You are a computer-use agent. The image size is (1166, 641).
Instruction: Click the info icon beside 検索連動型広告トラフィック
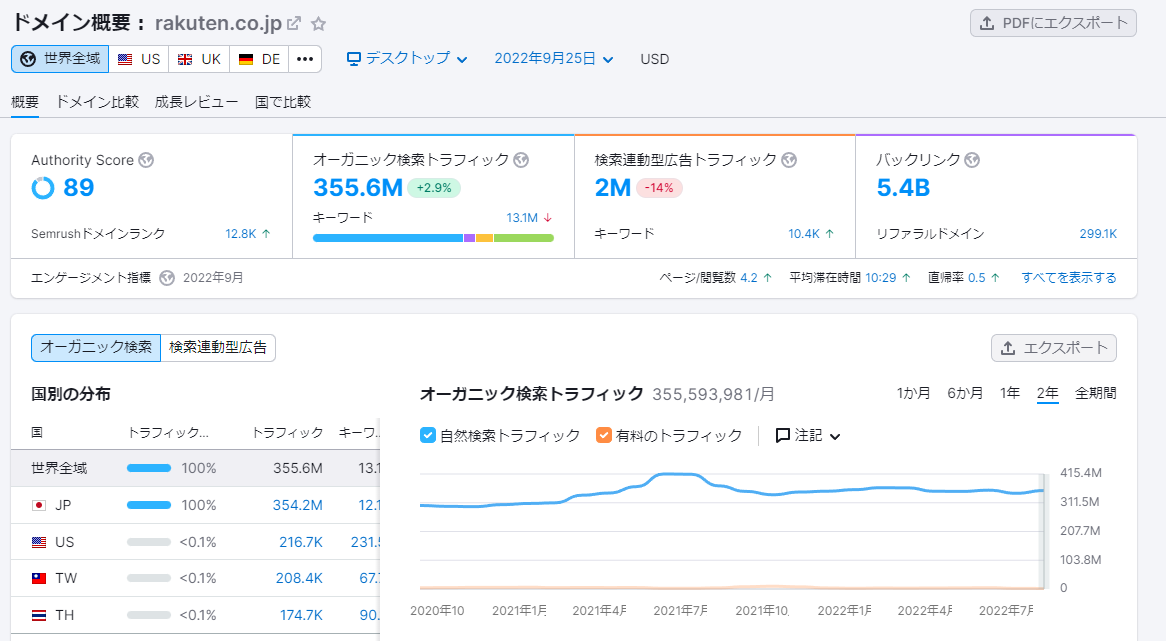[x=789, y=160]
